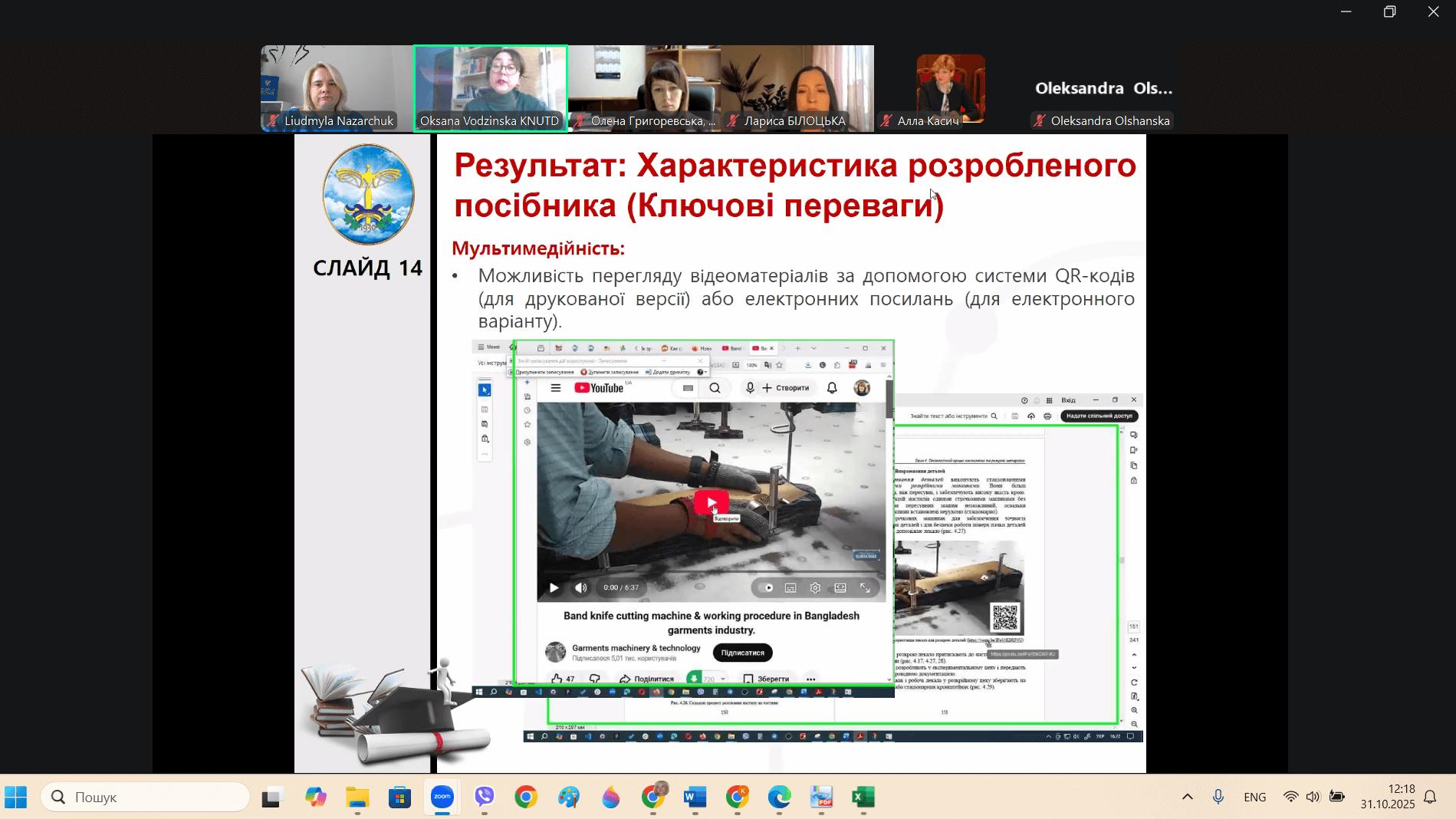Open Excel from the taskbar

tap(865, 798)
